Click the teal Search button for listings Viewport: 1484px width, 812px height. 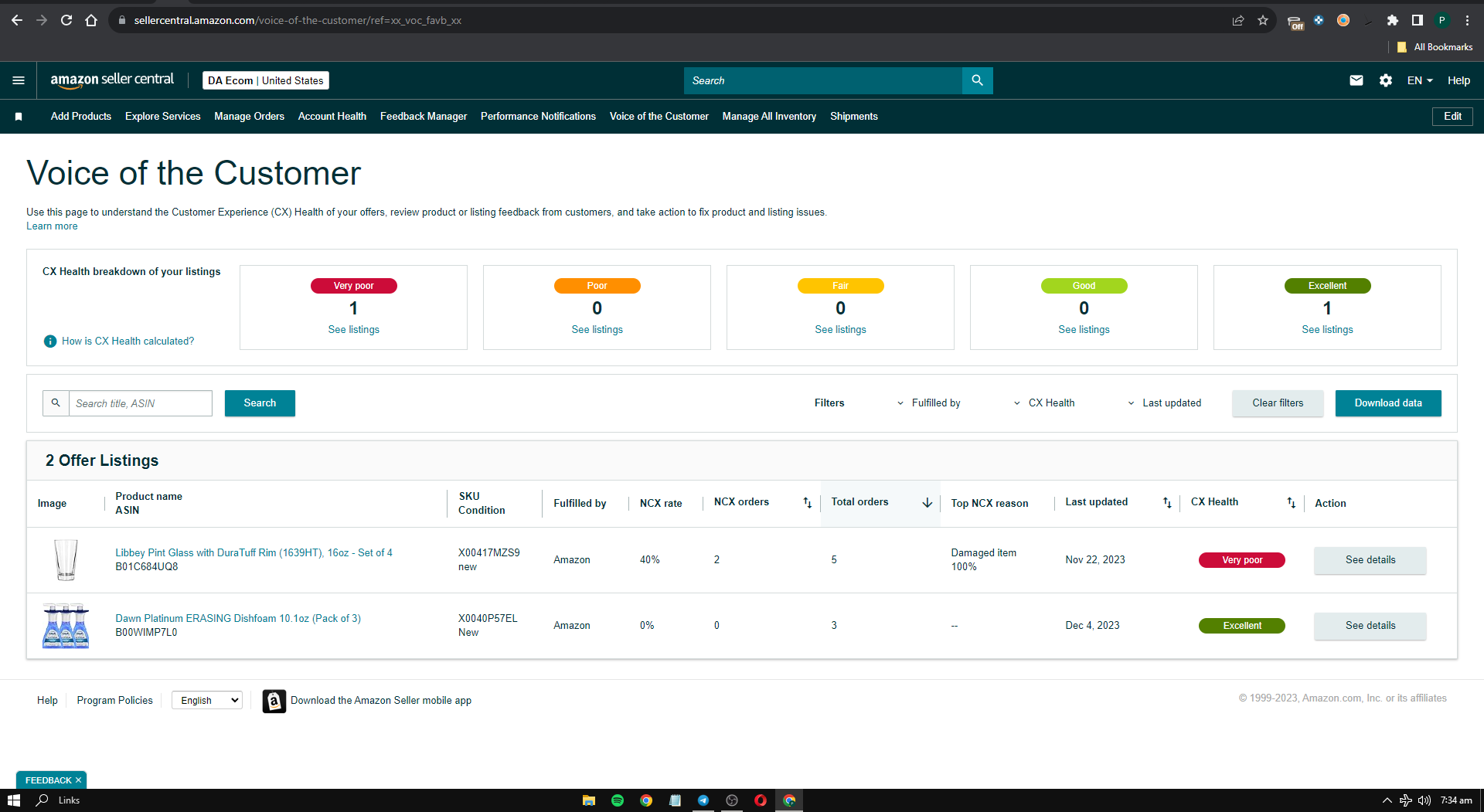click(x=260, y=403)
